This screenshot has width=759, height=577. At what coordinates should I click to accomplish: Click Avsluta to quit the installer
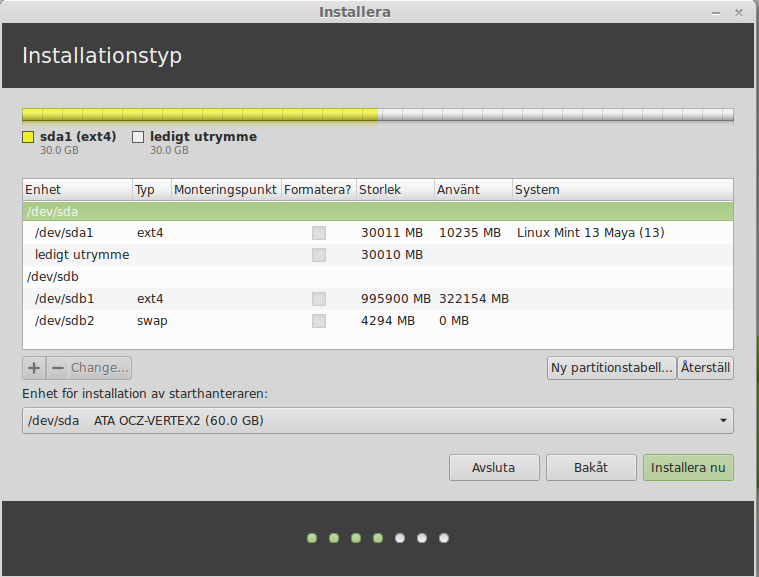coord(494,468)
